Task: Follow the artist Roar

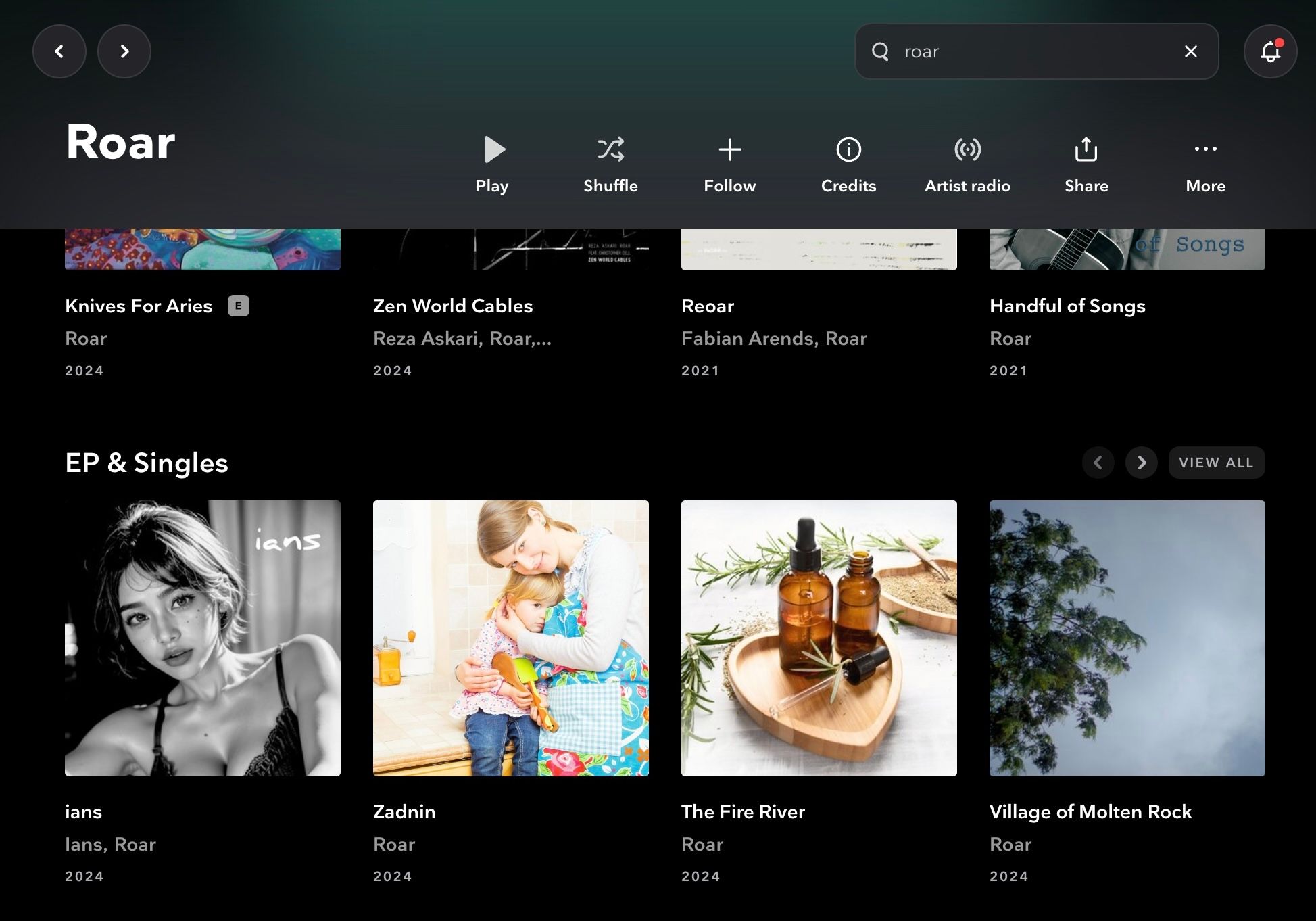Action: [x=730, y=165]
